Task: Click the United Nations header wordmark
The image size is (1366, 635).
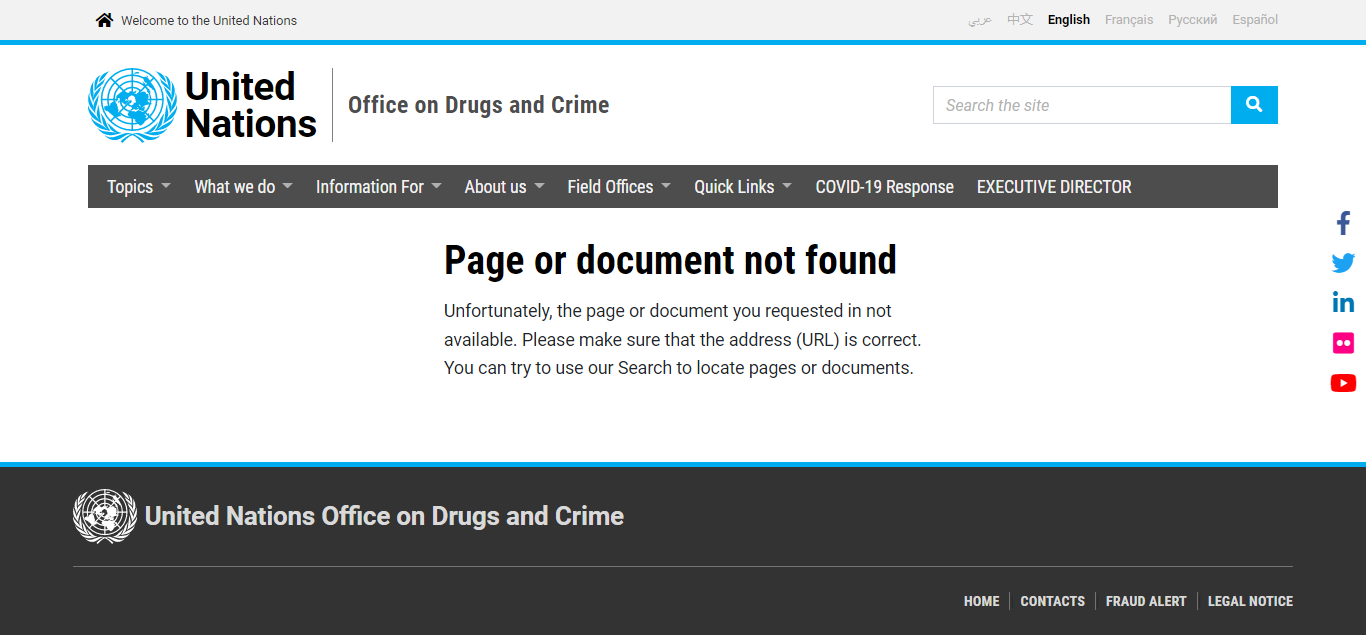Action: pyautogui.click(x=251, y=105)
